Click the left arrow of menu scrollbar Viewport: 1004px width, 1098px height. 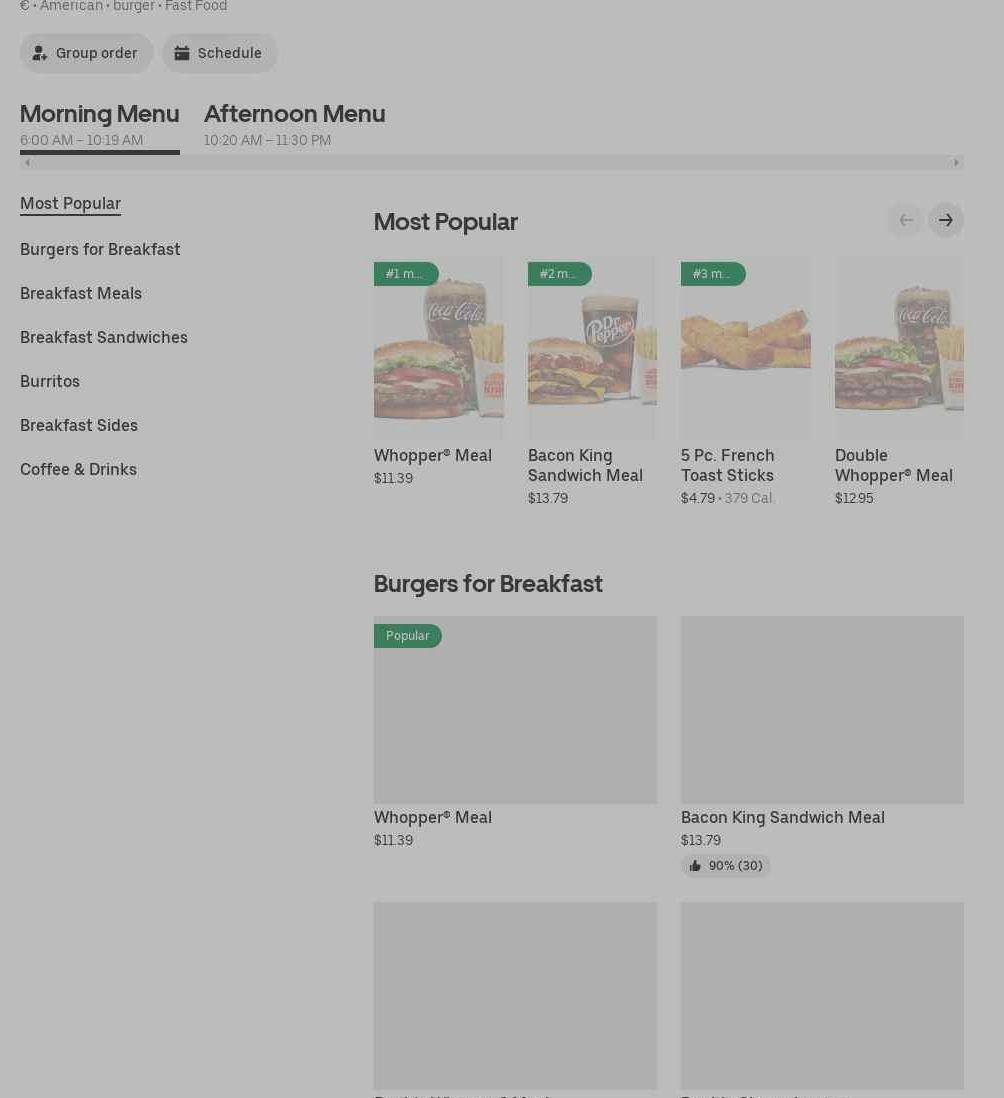tap(27, 162)
